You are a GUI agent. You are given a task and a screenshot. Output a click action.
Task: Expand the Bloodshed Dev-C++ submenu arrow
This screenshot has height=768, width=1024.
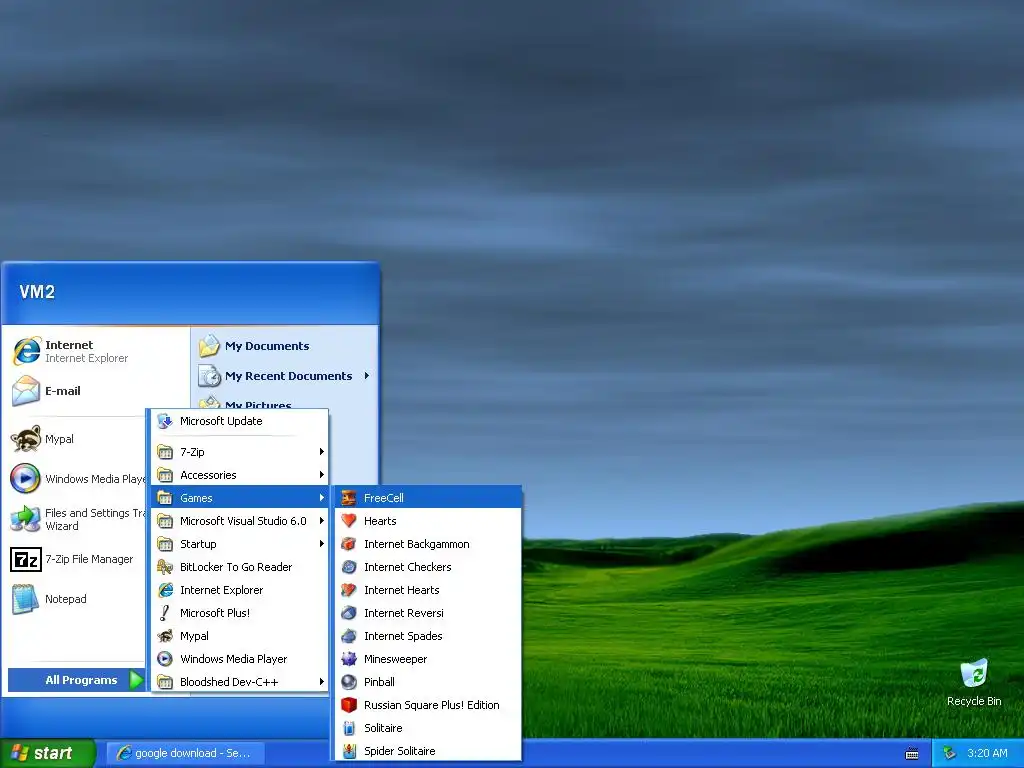click(321, 682)
